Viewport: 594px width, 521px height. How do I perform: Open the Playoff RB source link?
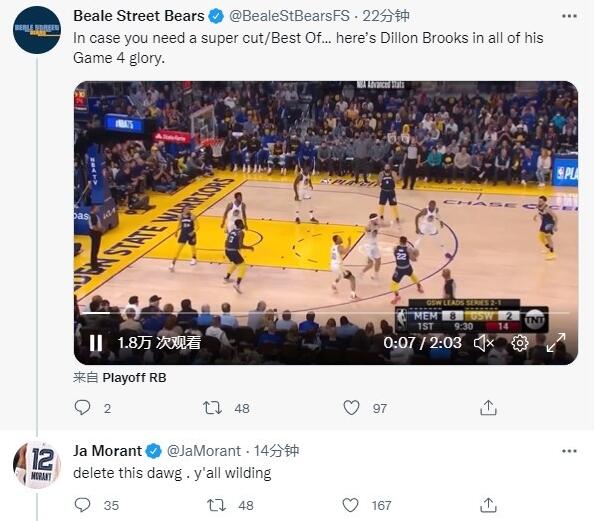point(134,377)
